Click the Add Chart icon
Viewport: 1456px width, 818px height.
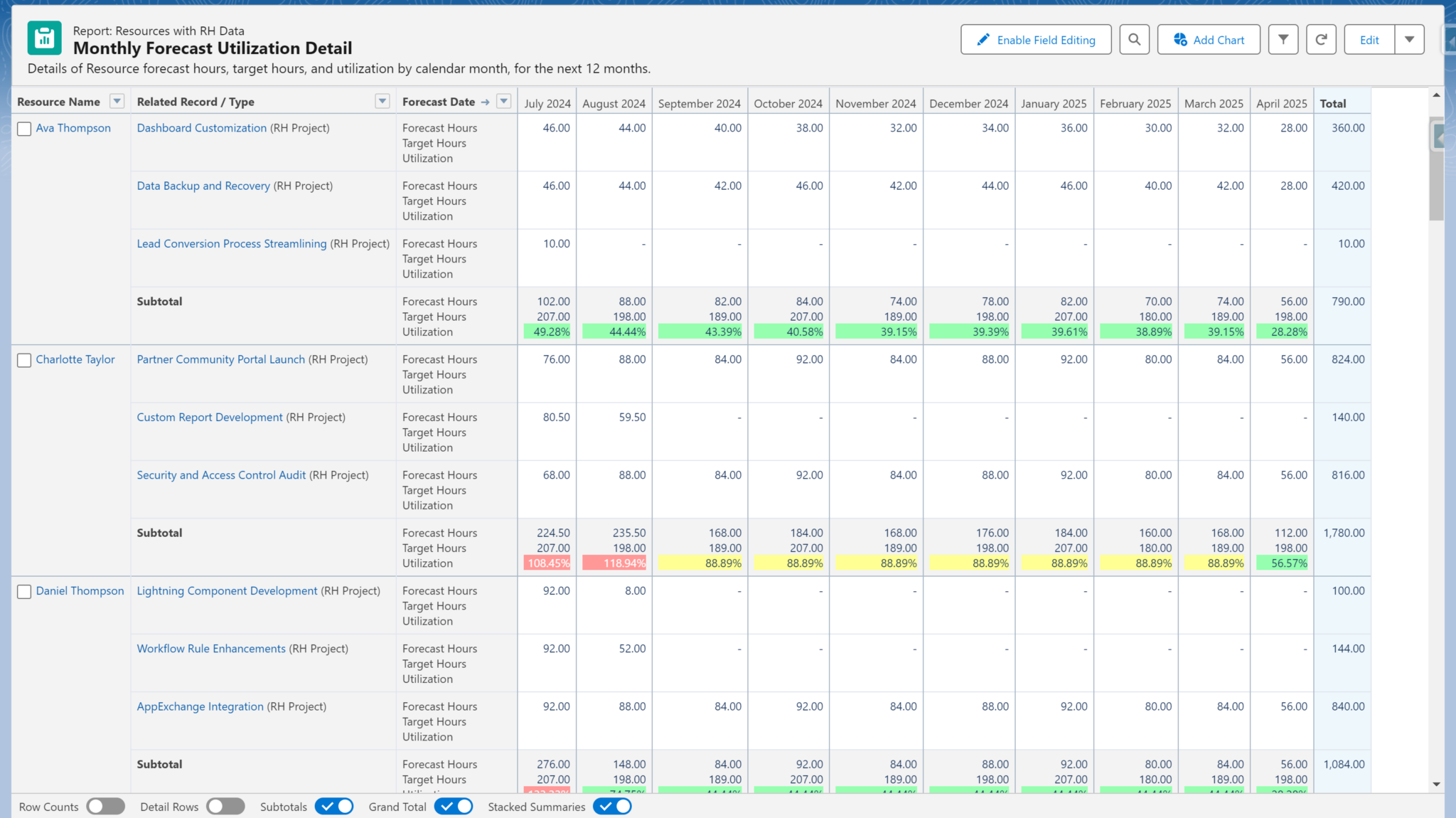coord(1180,40)
